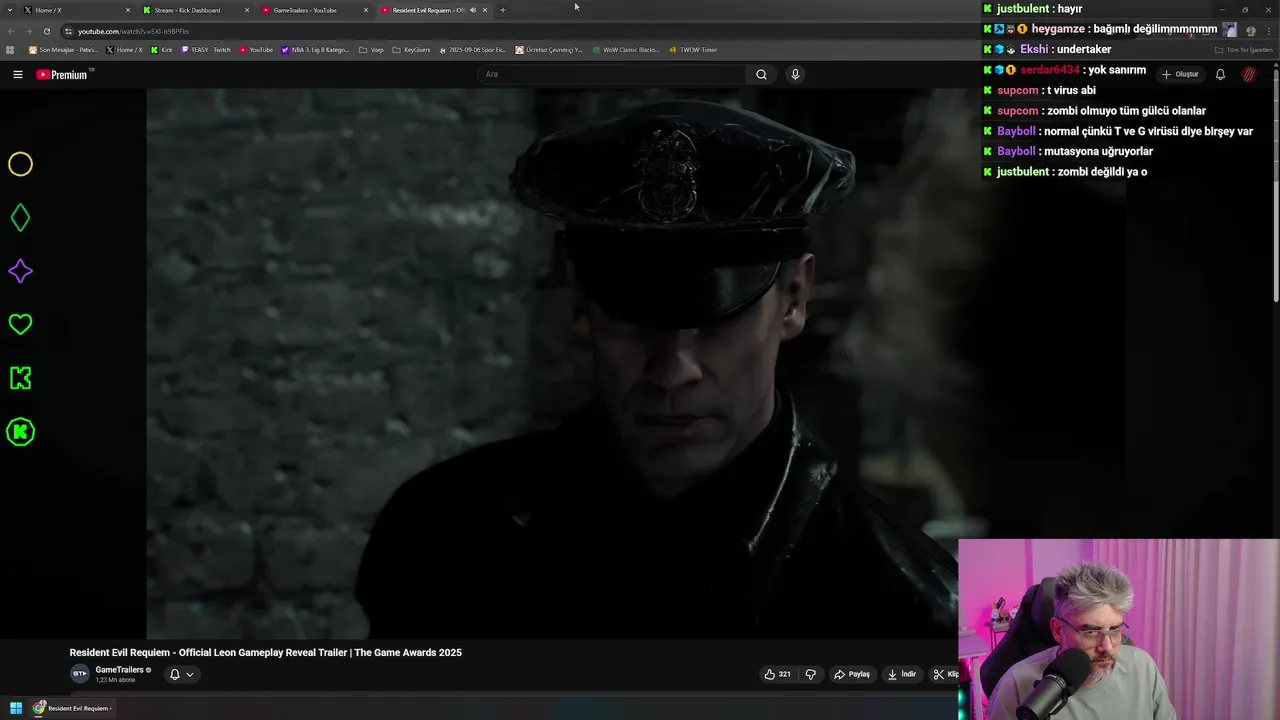
Task: Click the Klip clip button
Action: pos(945,674)
